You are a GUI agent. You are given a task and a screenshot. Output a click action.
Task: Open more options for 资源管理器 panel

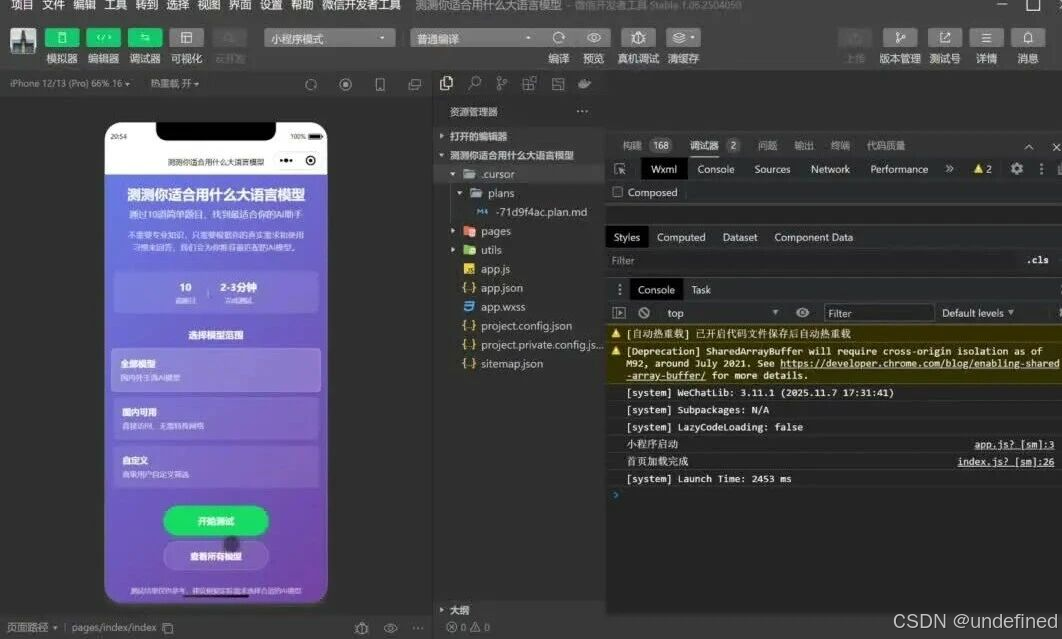click(x=582, y=111)
